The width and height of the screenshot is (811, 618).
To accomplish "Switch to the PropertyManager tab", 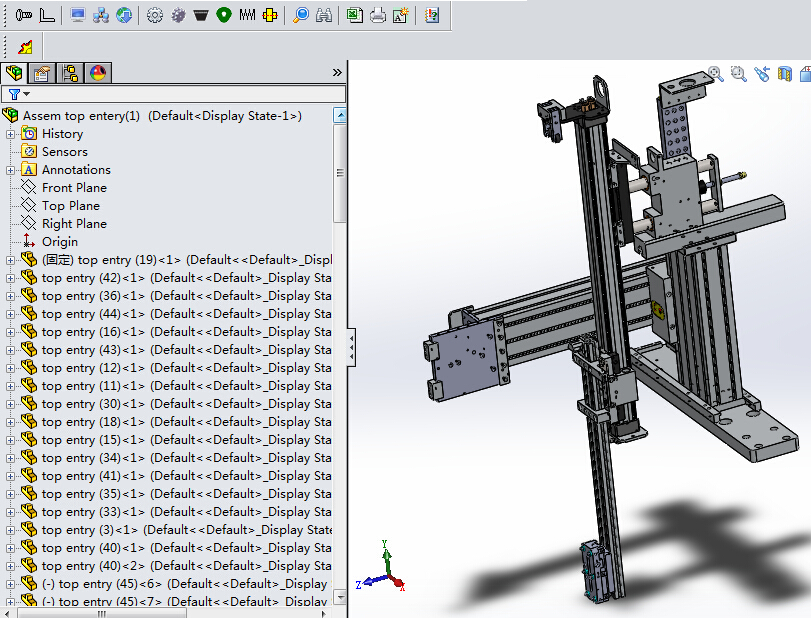I will (x=42, y=73).
